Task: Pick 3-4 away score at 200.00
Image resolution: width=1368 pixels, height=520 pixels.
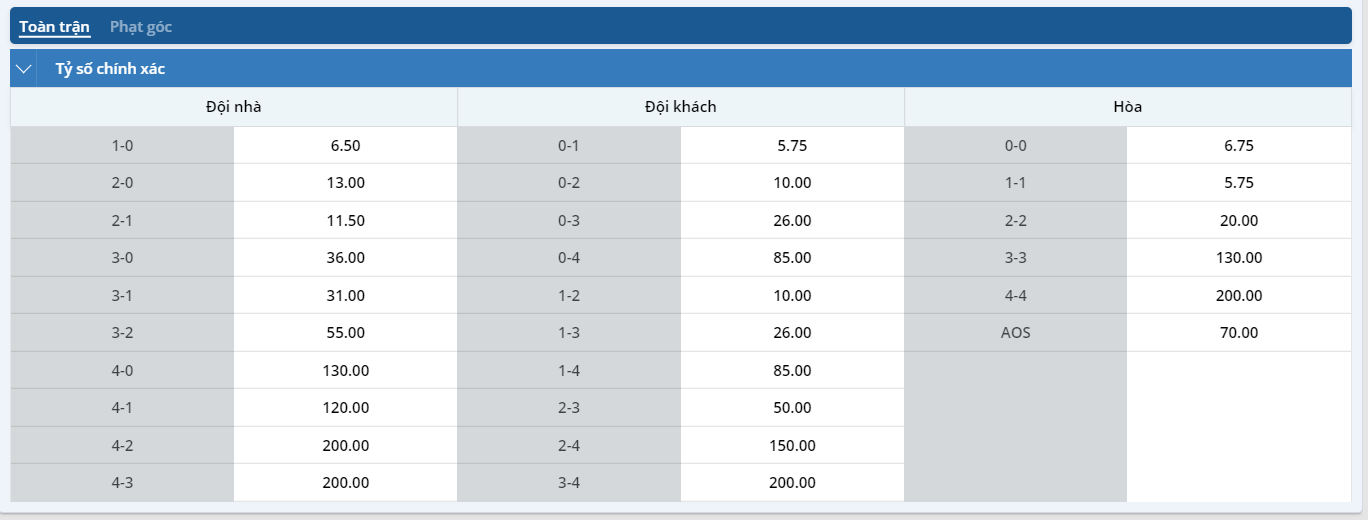Action: pyautogui.click(x=792, y=483)
